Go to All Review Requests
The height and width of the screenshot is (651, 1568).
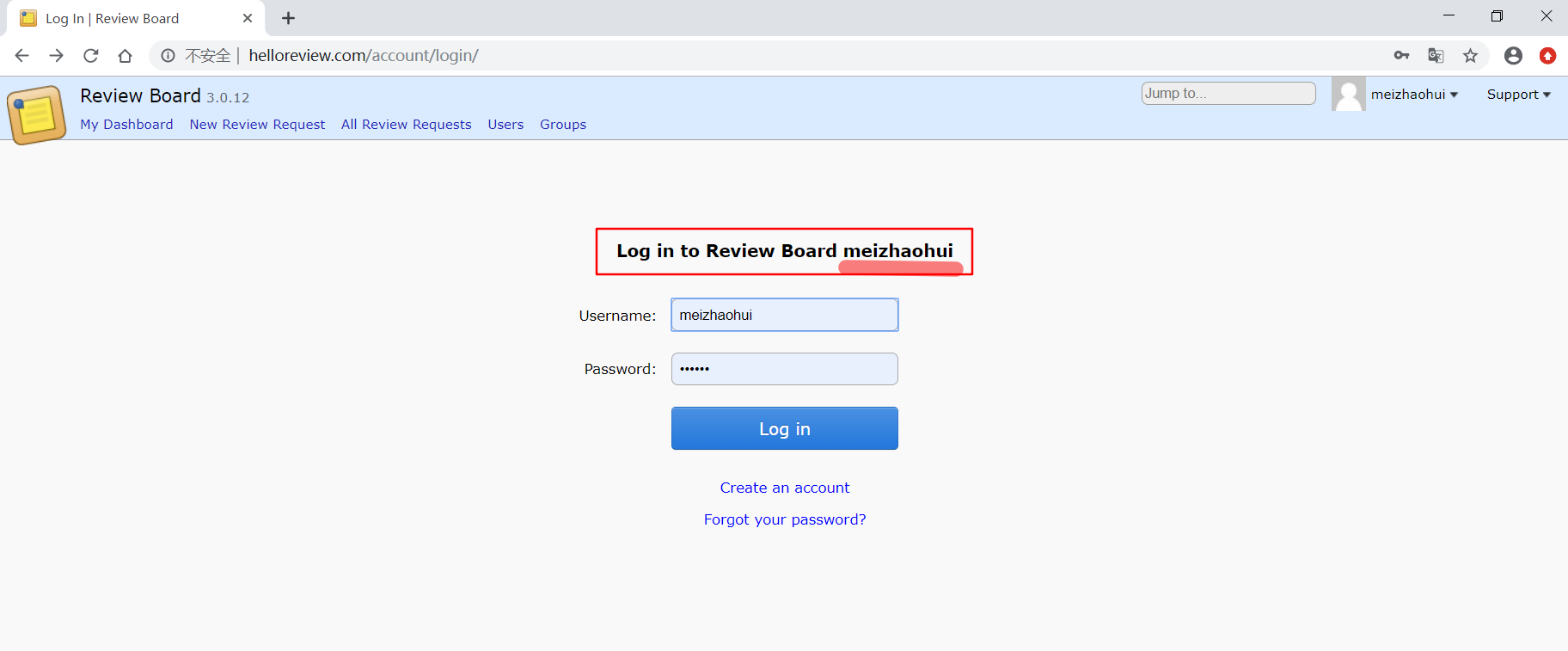(x=406, y=125)
